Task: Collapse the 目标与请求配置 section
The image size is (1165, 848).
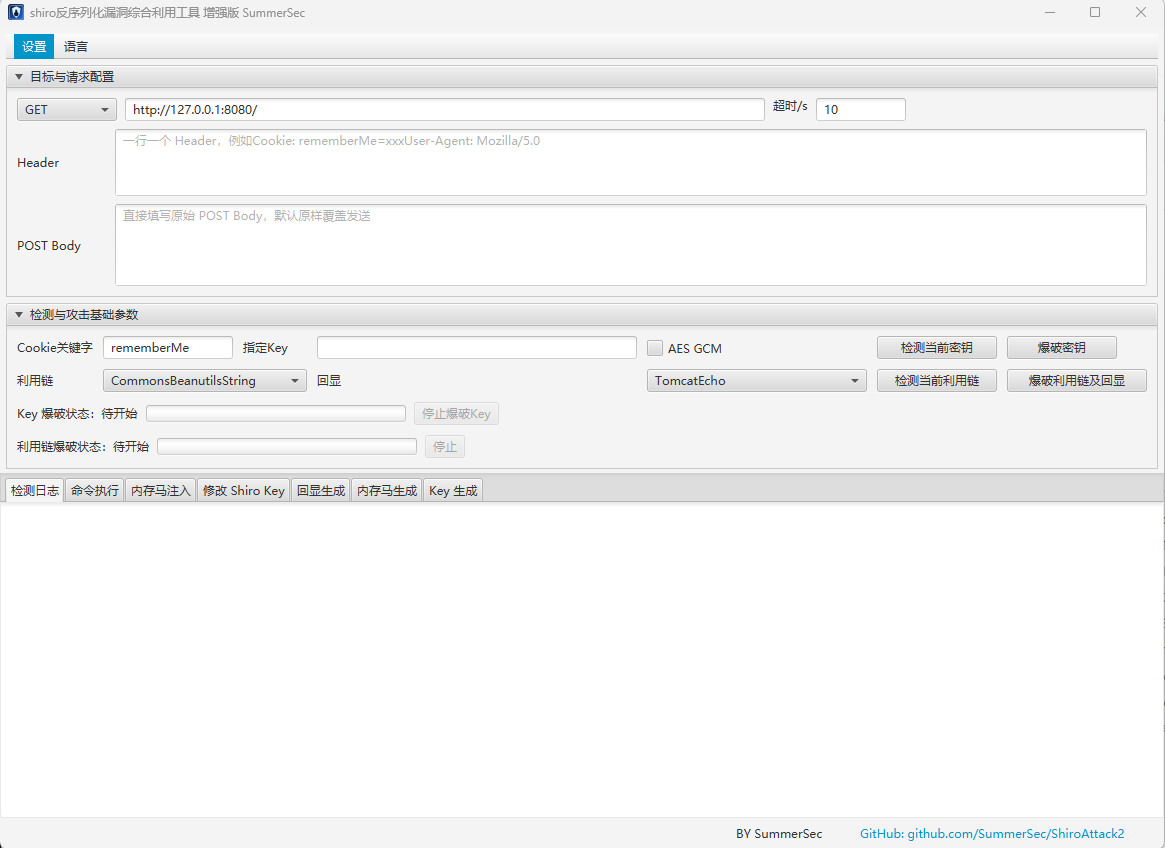Action: [x=19, y=77]
